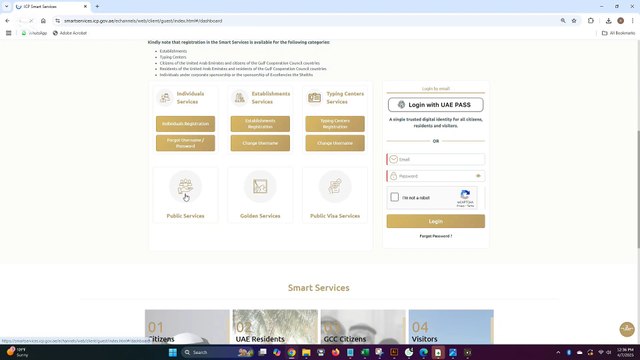Open the Public Services icon

(185, 187)
